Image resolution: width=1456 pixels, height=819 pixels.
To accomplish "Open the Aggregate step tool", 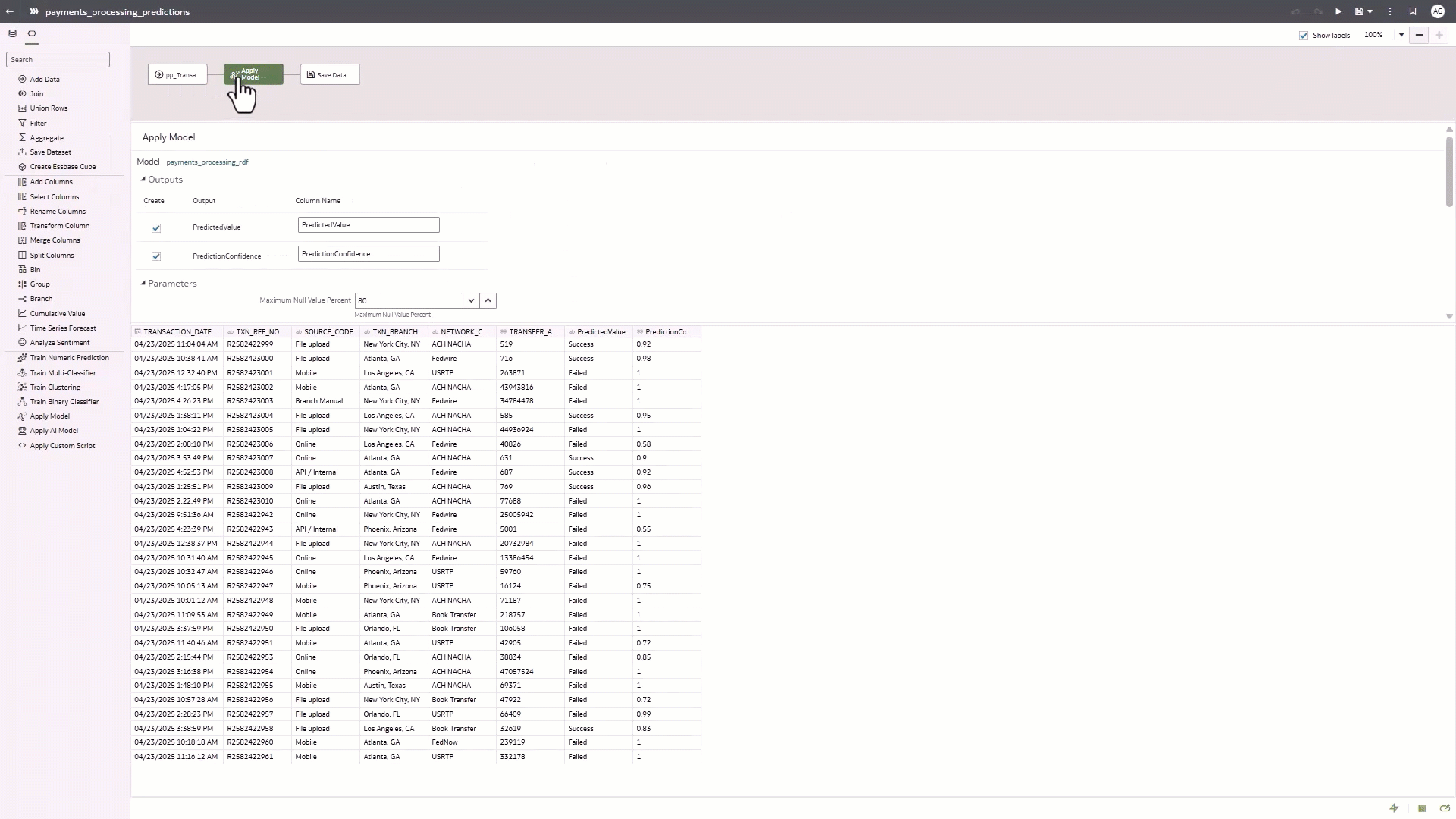I will coord(45,137).
